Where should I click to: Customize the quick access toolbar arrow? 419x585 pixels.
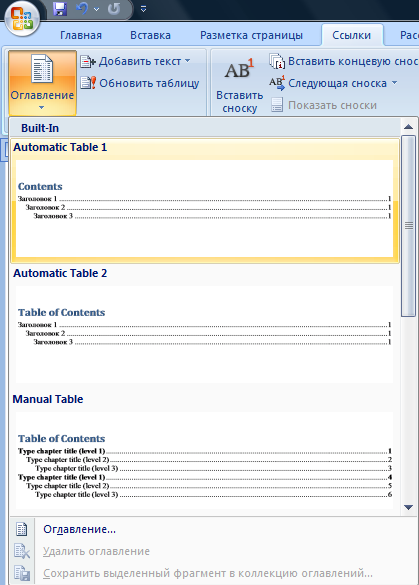143,9
